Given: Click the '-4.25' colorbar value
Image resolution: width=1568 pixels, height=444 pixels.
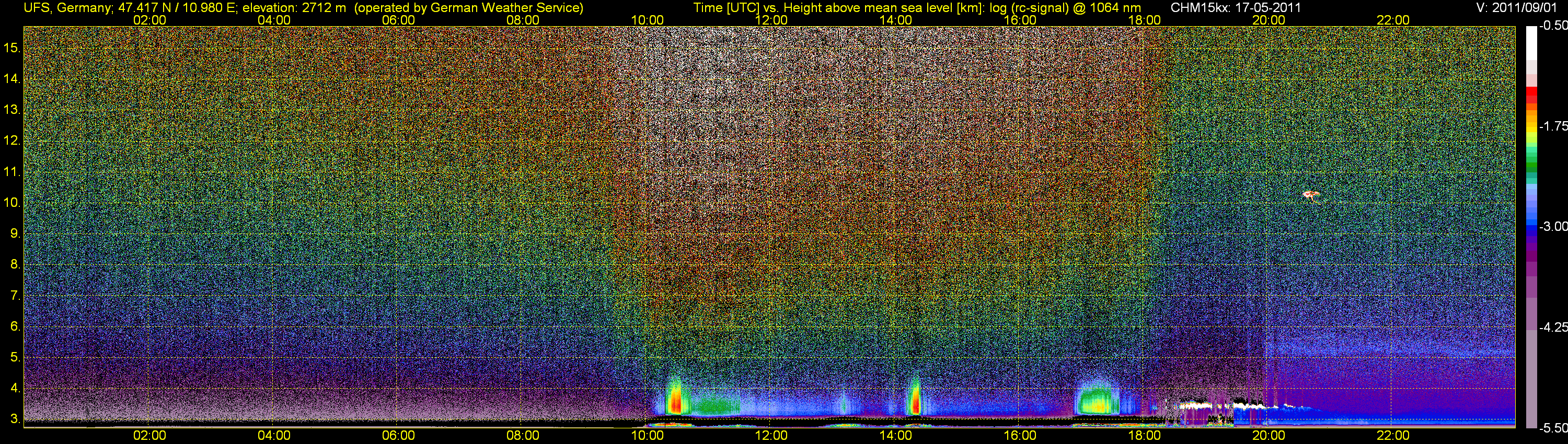Looking at the screenshot, I should point(1553,327).
